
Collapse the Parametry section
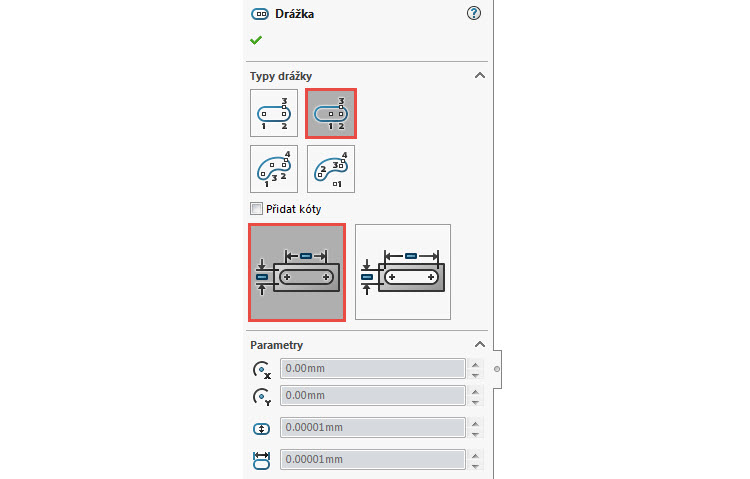point(479,345)
